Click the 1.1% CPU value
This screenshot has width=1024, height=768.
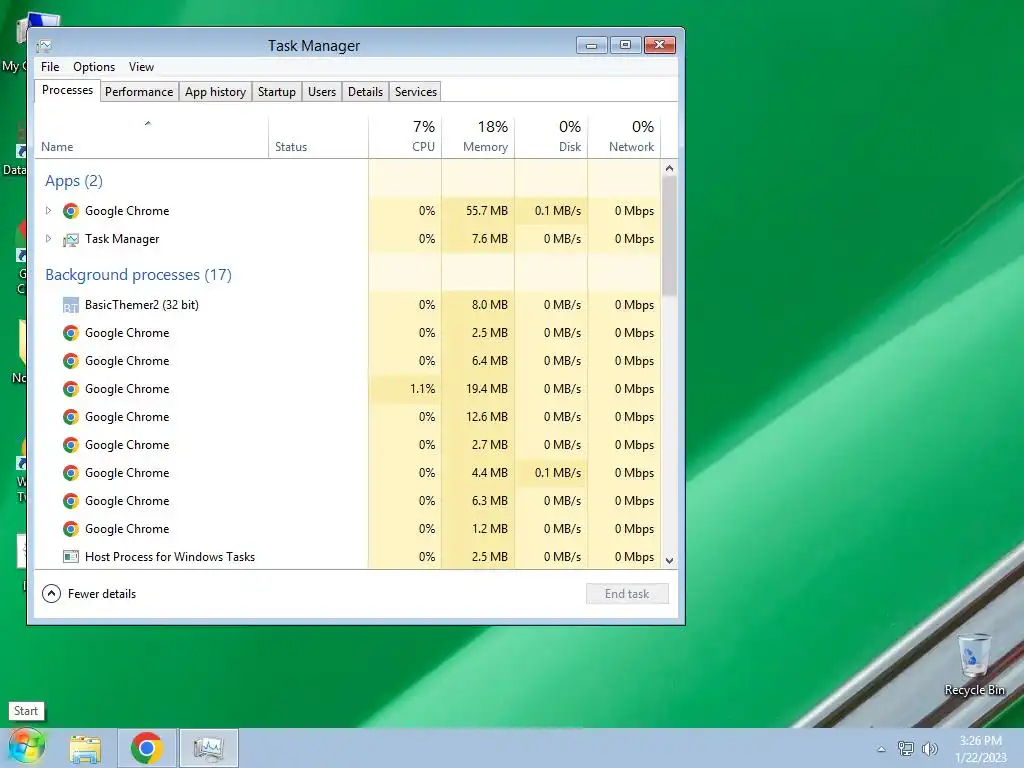(423, 389)
